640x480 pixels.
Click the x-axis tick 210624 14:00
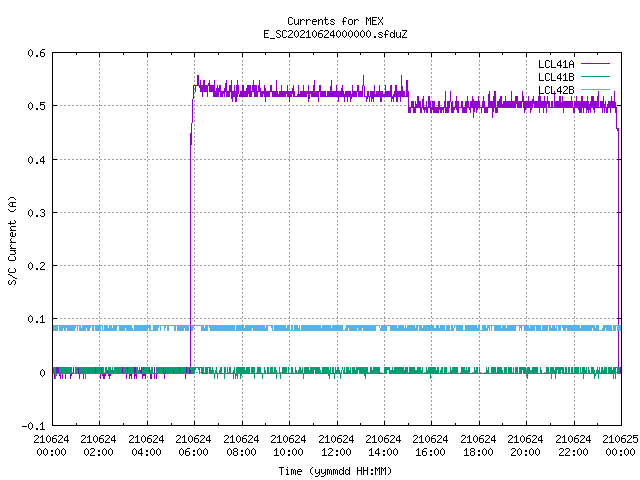383,446
